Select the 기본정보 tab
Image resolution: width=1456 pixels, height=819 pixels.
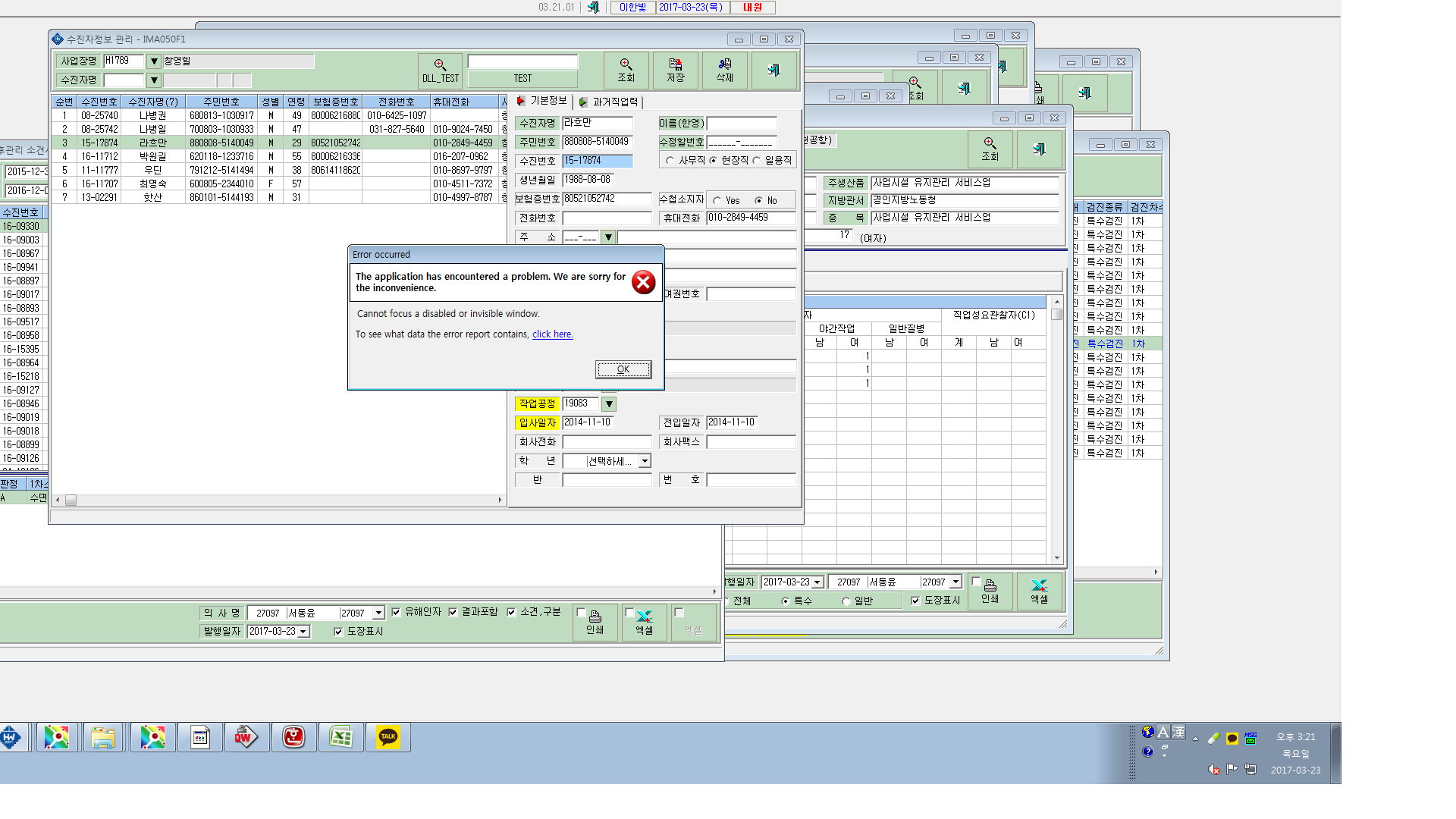point(541,101)
